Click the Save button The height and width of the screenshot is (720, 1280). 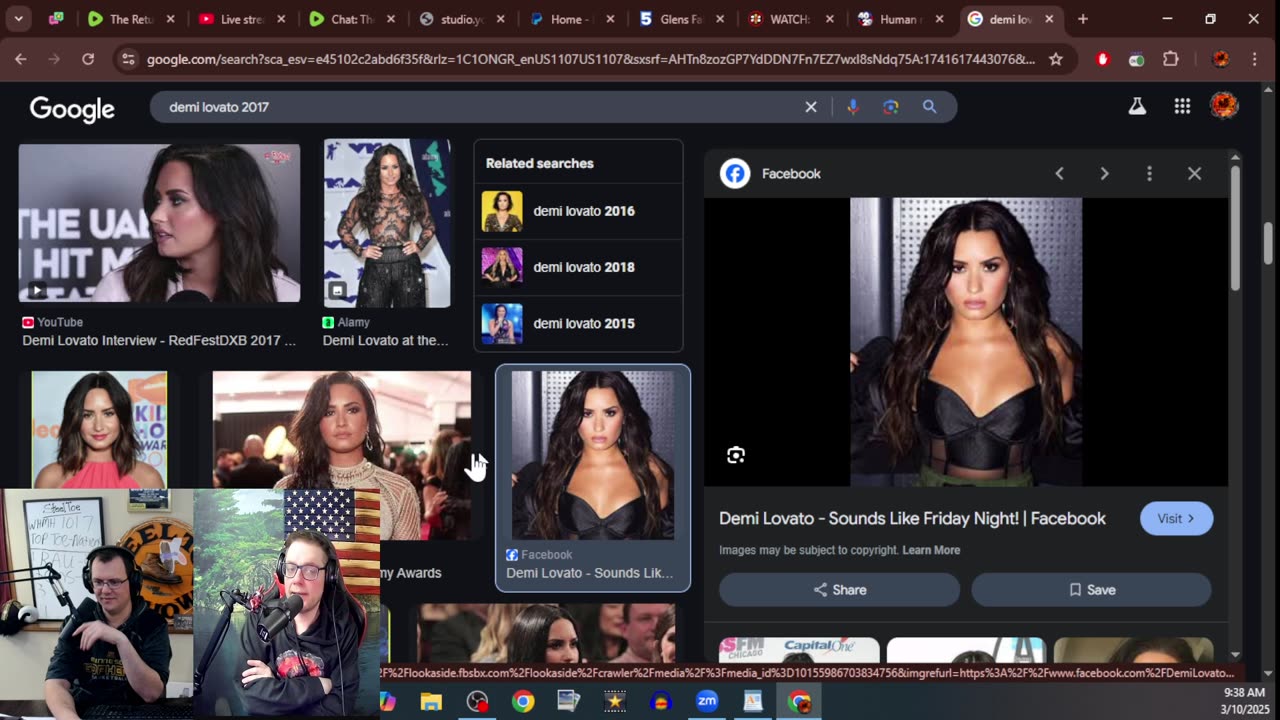coord(1091,590)
